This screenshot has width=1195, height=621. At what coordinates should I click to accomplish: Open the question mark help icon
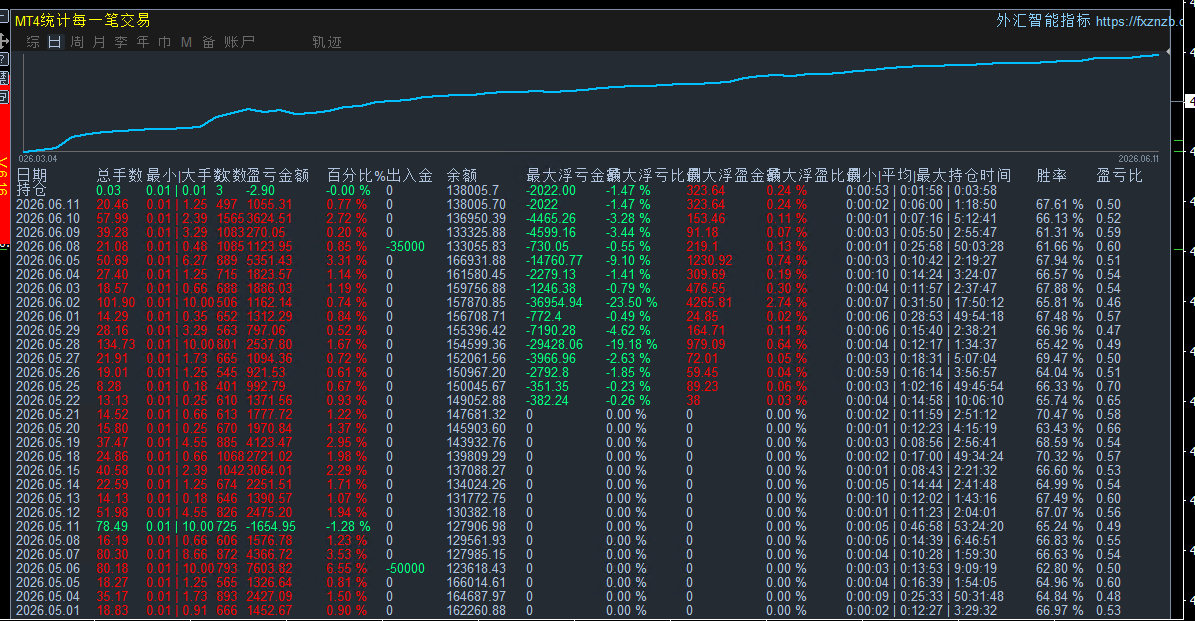[4, 59]
